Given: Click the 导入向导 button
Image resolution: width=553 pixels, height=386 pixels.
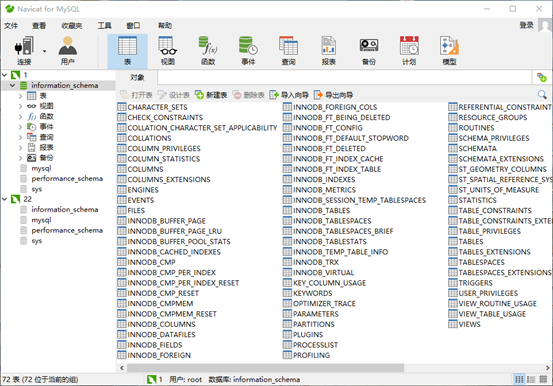Looking at the screenshot, I should 289,95.
